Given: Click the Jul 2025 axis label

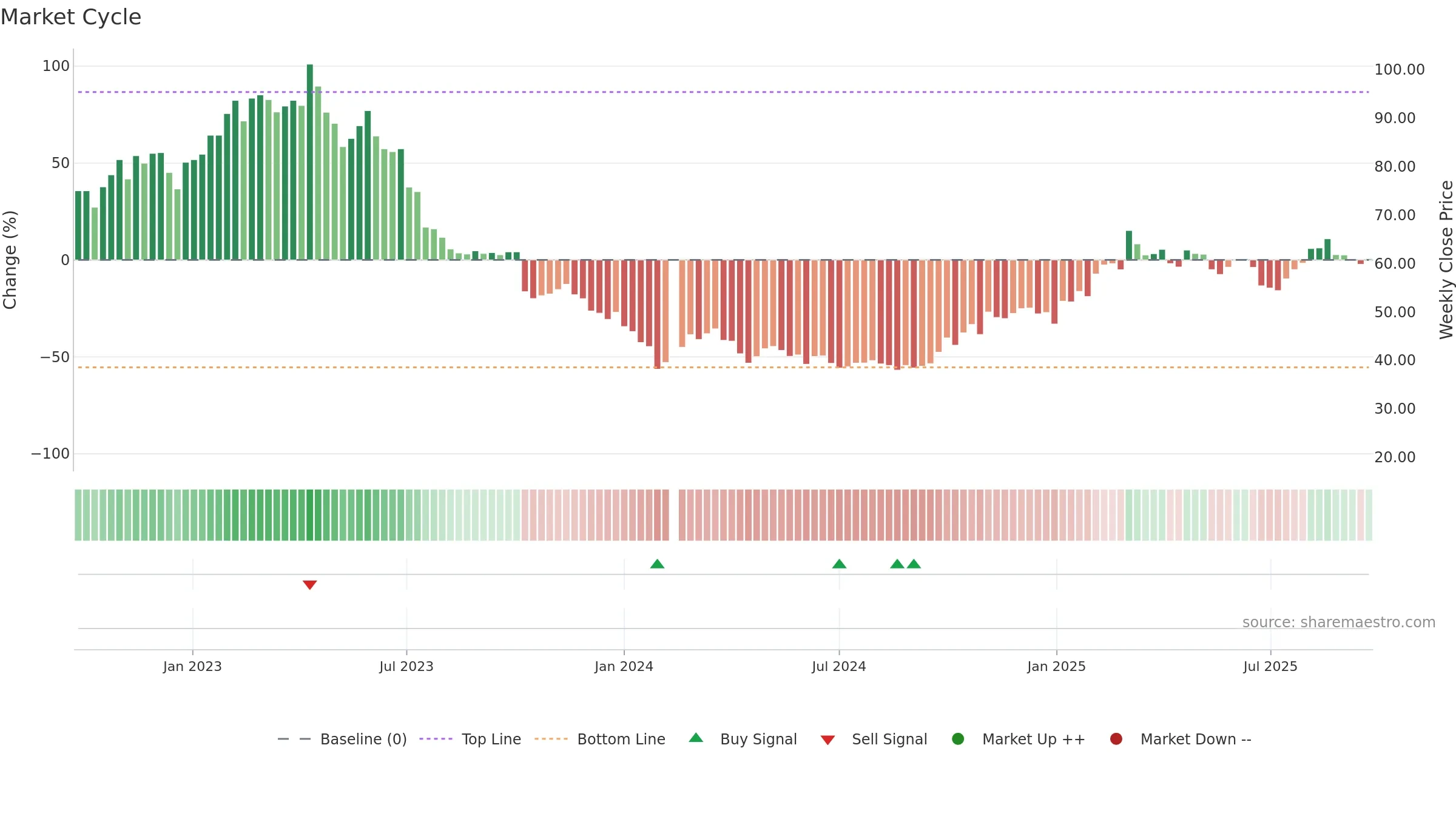Looking at the screenshot, I should (1270, 666).
